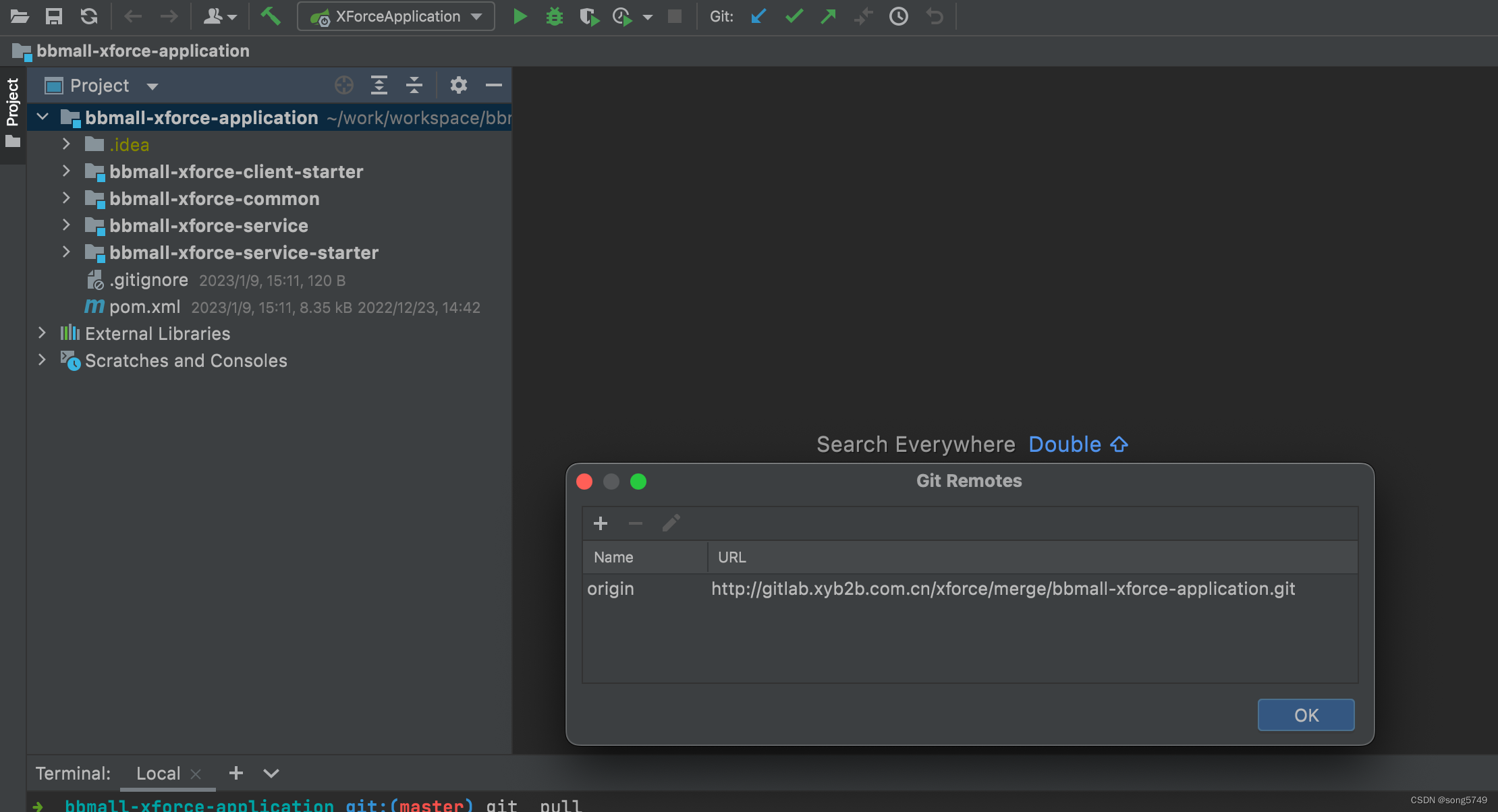Show Git history clock icon
Viewport: 1498px width, 812px height.
pyautogui.click(x=898, y=16)
